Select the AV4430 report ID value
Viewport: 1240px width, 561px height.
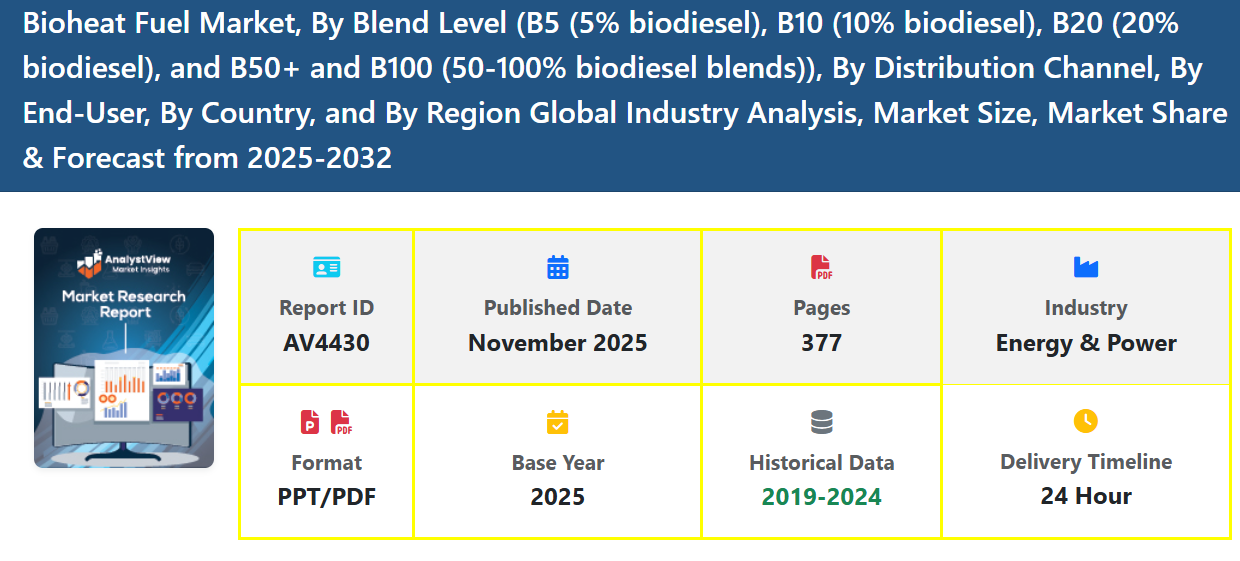(x=326, y=343)
